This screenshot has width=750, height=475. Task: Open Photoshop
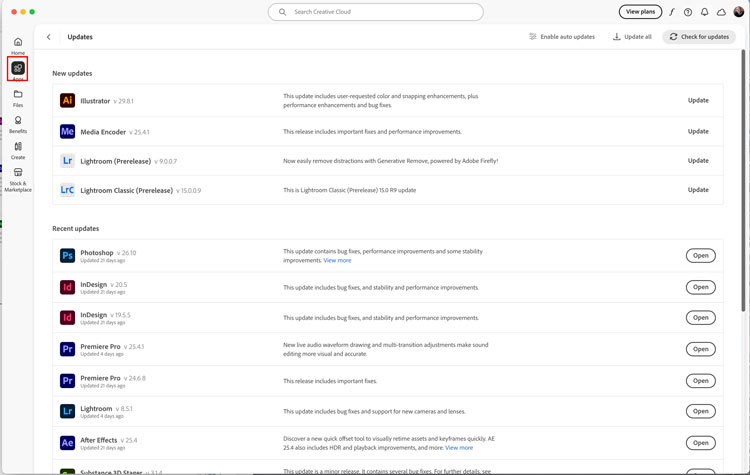pyautogui.click(x=700, y=255)
